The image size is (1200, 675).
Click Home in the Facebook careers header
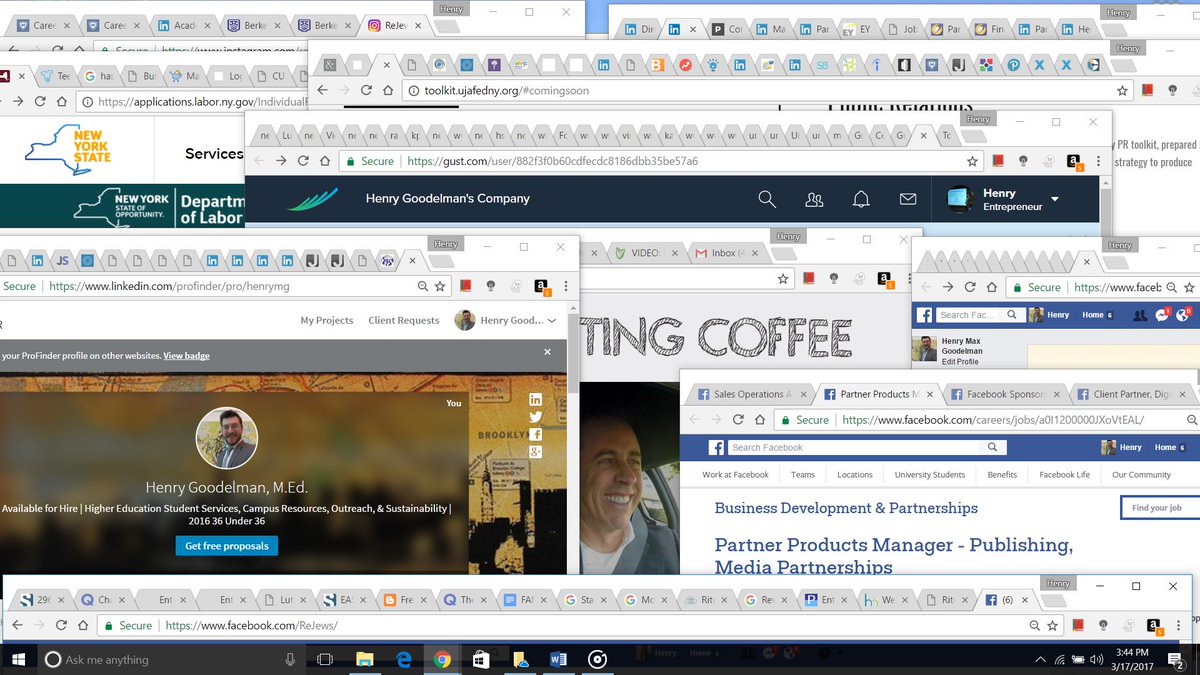point(1165,447)
